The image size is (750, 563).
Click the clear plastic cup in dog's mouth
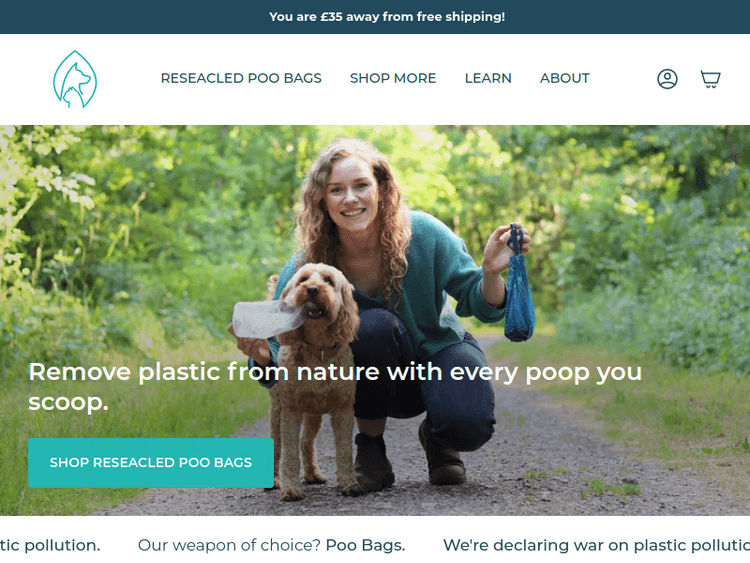coord(267,318)
